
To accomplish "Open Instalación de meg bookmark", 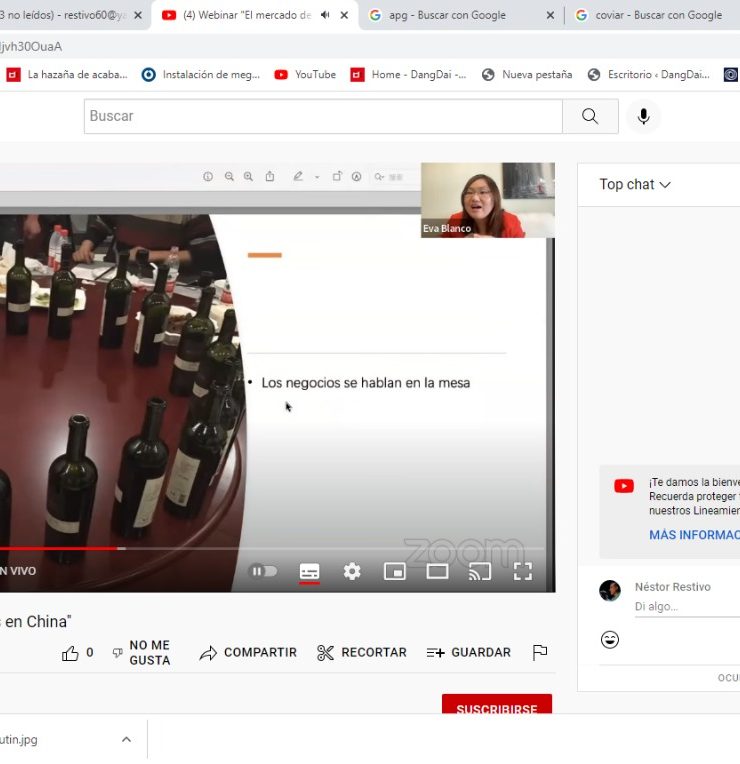I will 200,75.
